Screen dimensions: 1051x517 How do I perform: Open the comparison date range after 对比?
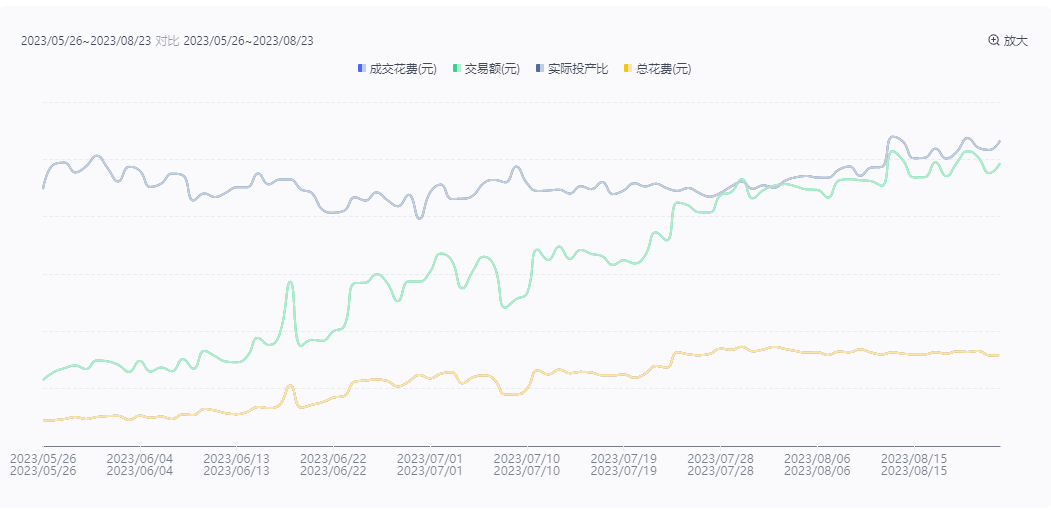click(x=249, y=41)
